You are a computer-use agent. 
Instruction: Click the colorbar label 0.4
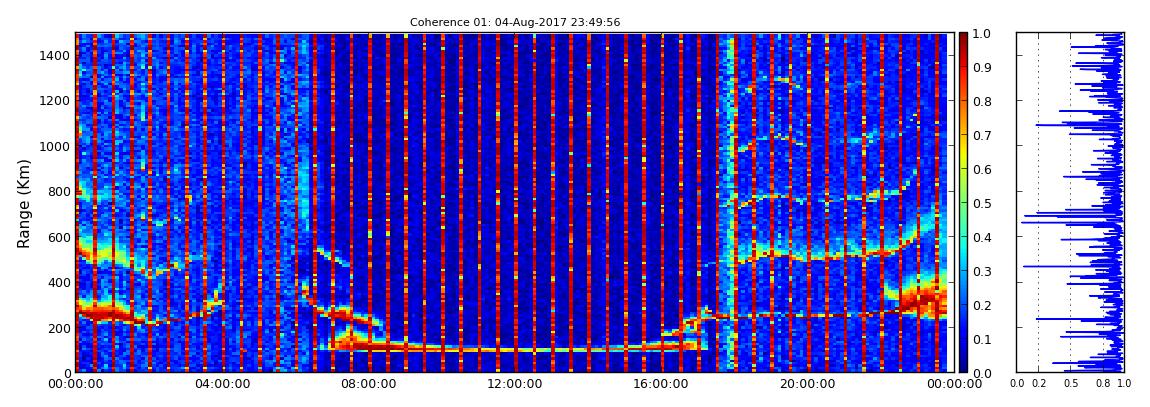click(981, 238)
